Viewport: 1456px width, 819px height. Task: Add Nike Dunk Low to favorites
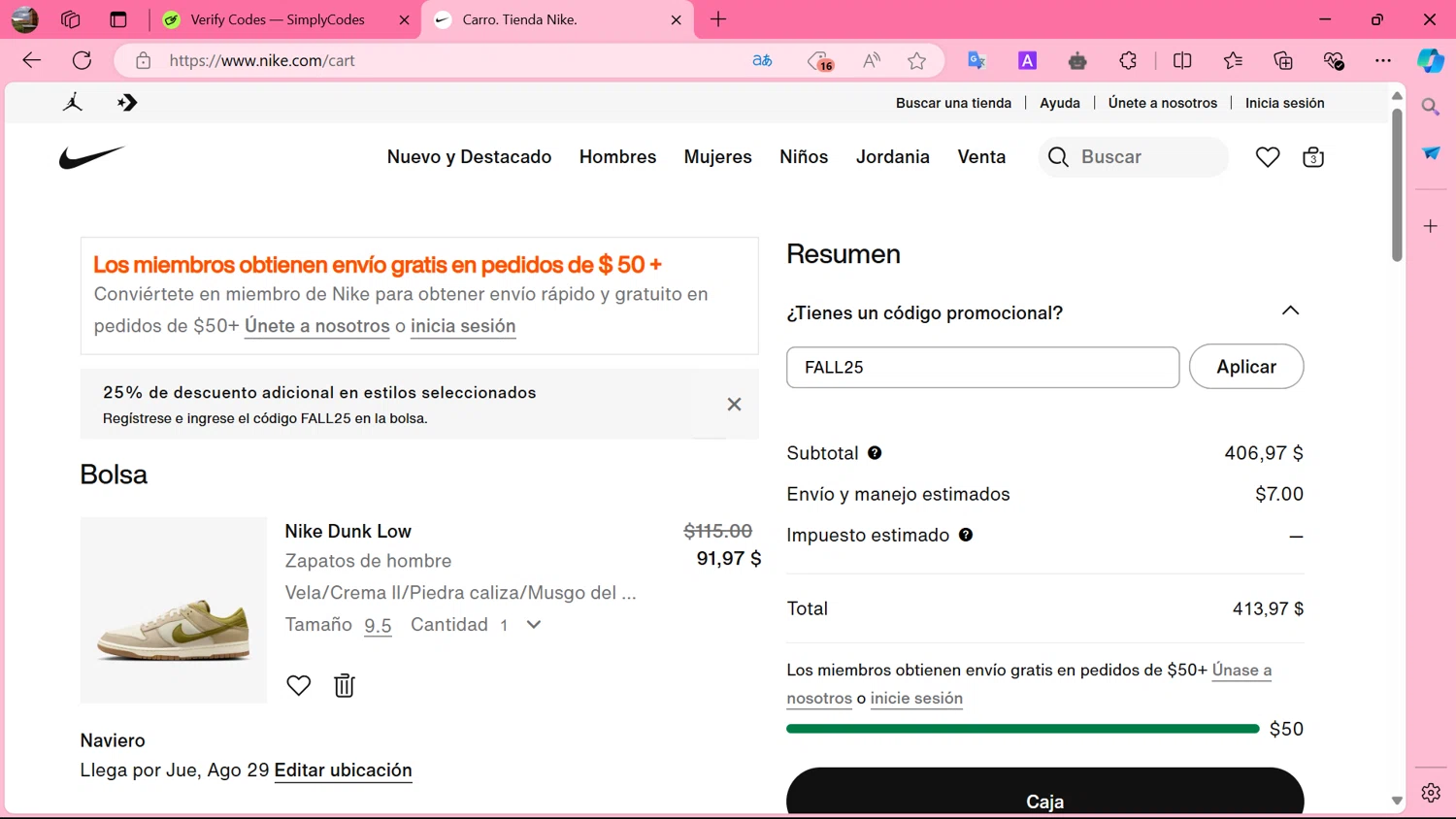click(299, 685)
